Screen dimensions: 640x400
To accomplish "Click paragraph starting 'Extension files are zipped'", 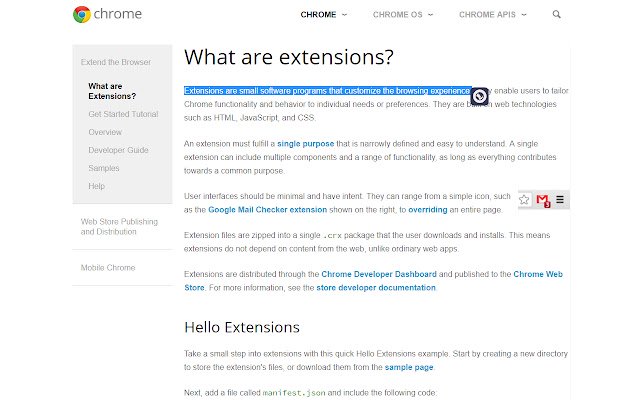I will click(367, 242).
